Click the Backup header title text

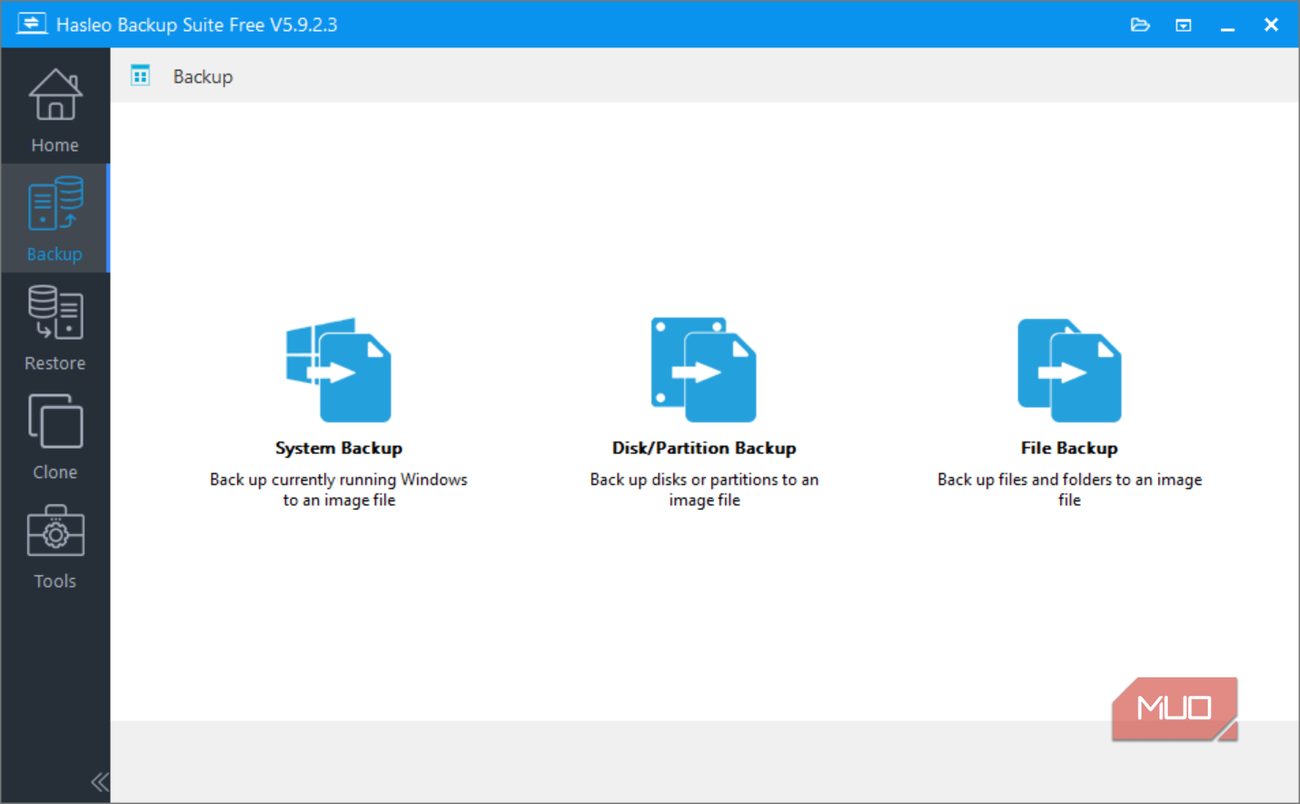[x=203, y=77]
